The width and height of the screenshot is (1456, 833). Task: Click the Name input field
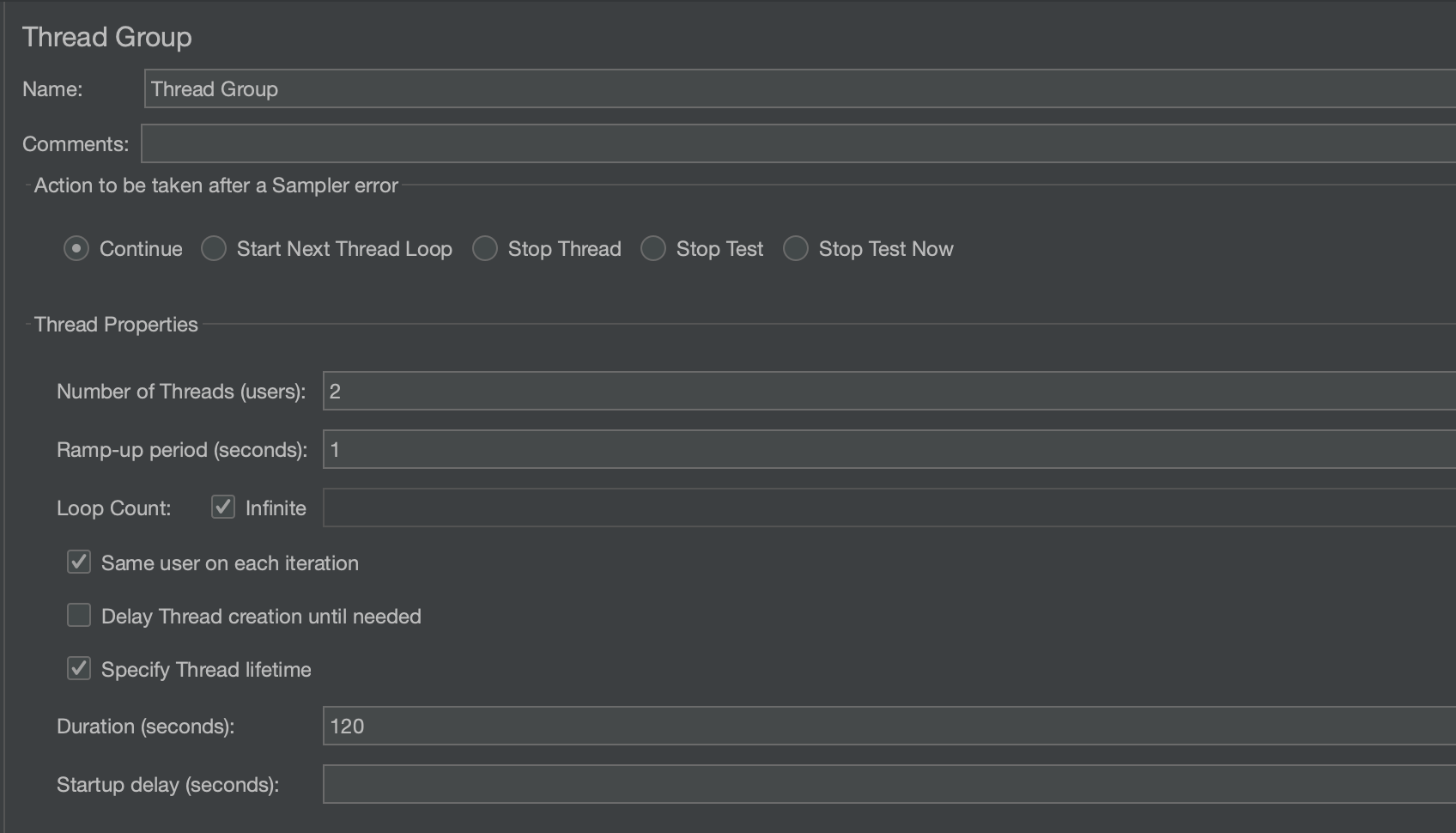point(800,89)
